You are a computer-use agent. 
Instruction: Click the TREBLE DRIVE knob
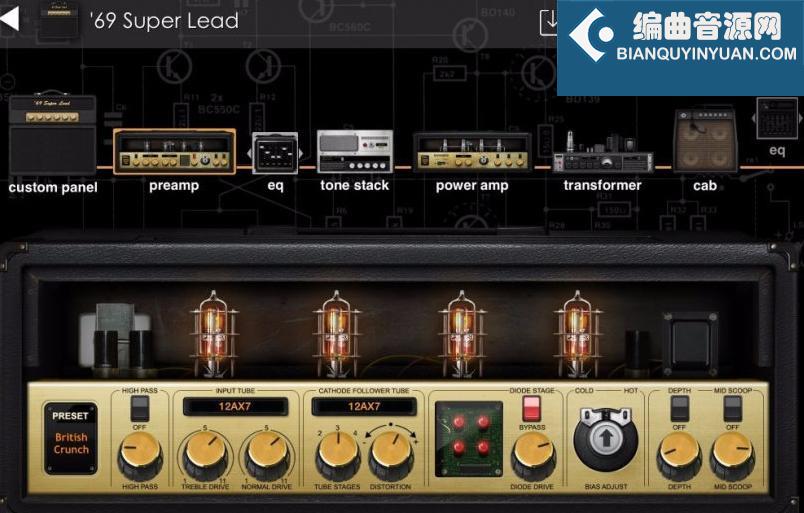coord(205,455)
